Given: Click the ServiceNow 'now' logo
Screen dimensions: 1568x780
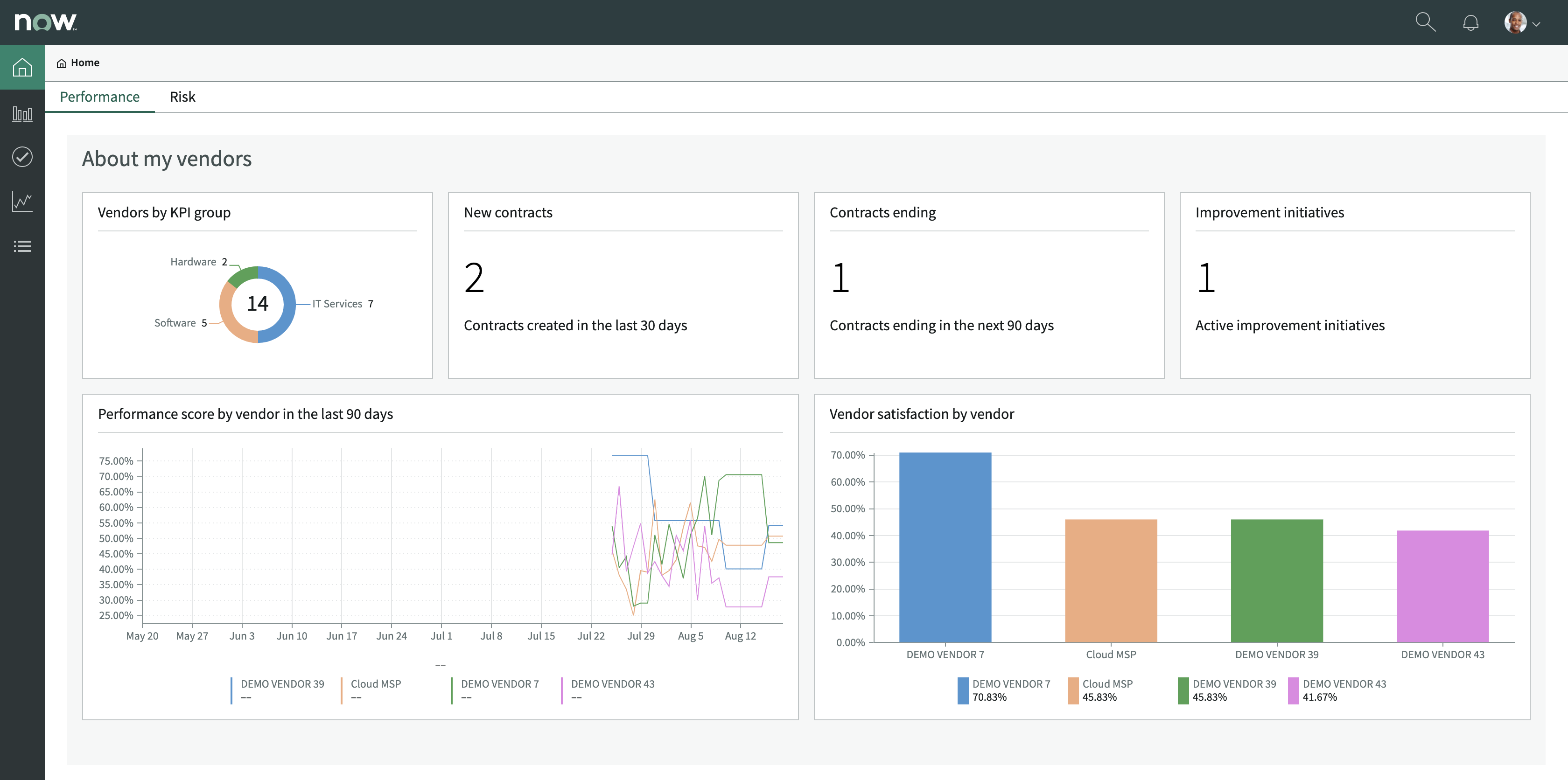Looking at the screenshot, I should (46, 22).
